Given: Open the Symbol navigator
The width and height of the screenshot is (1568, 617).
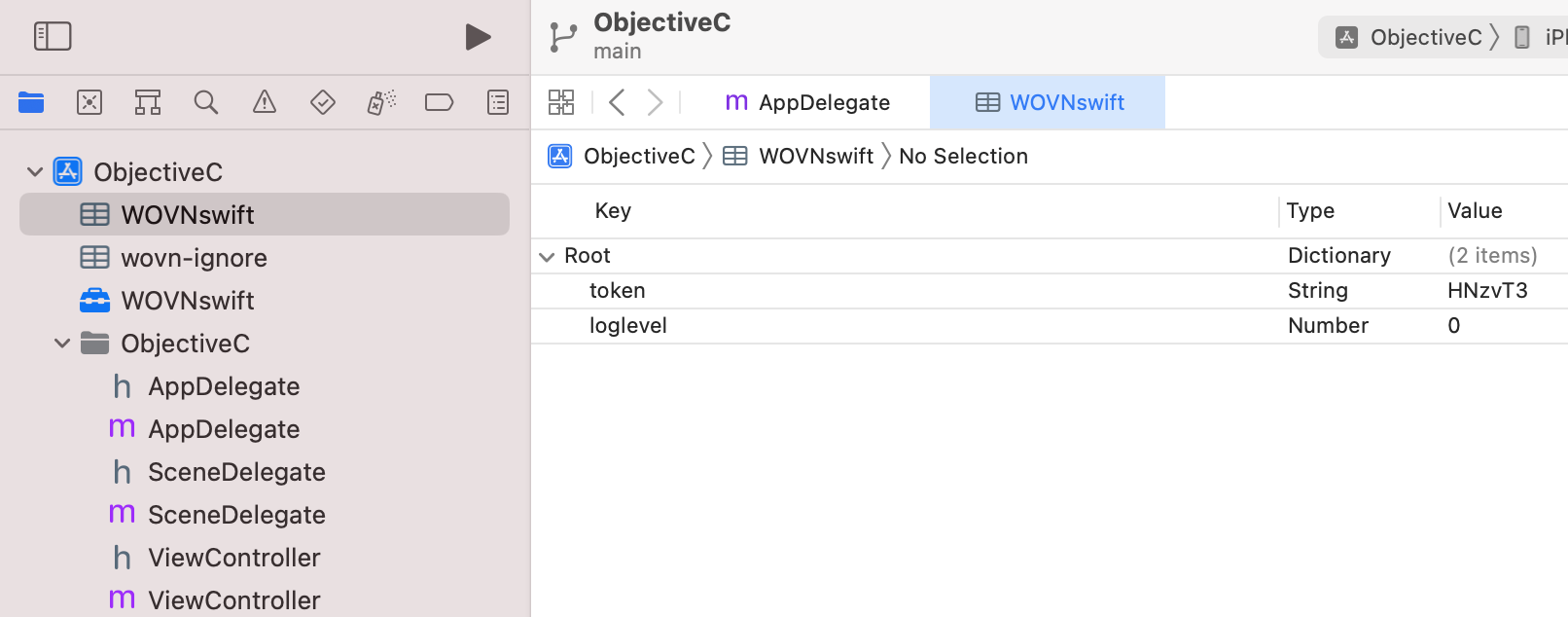Looking at the screenshot, I should point(148,102).
